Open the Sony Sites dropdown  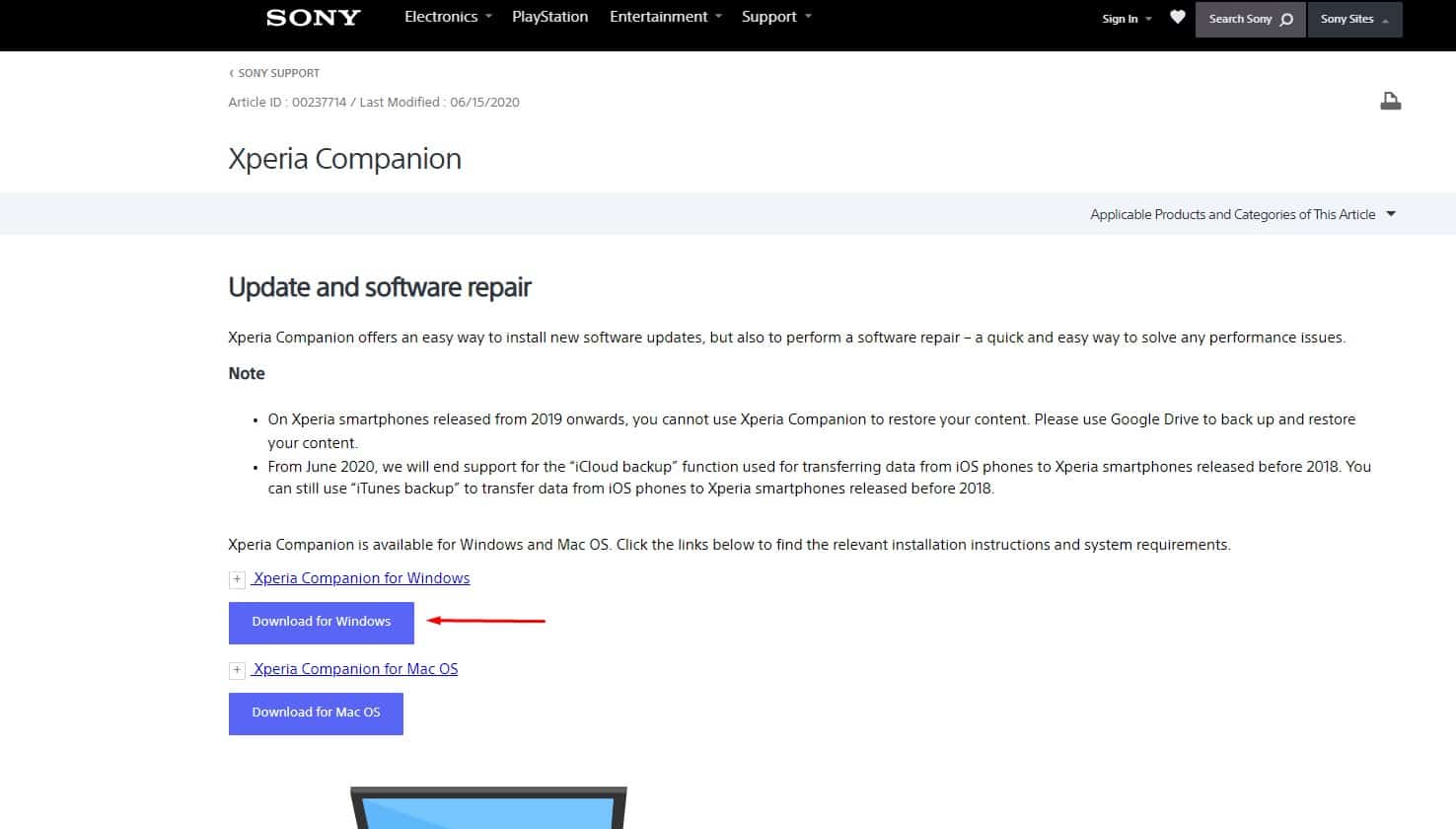pos(1354,19)
